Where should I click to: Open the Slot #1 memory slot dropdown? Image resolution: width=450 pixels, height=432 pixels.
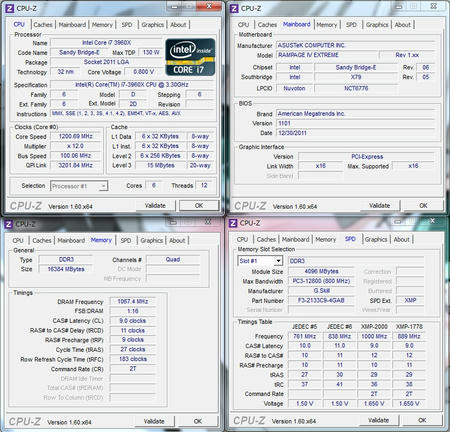click(279, 261)
